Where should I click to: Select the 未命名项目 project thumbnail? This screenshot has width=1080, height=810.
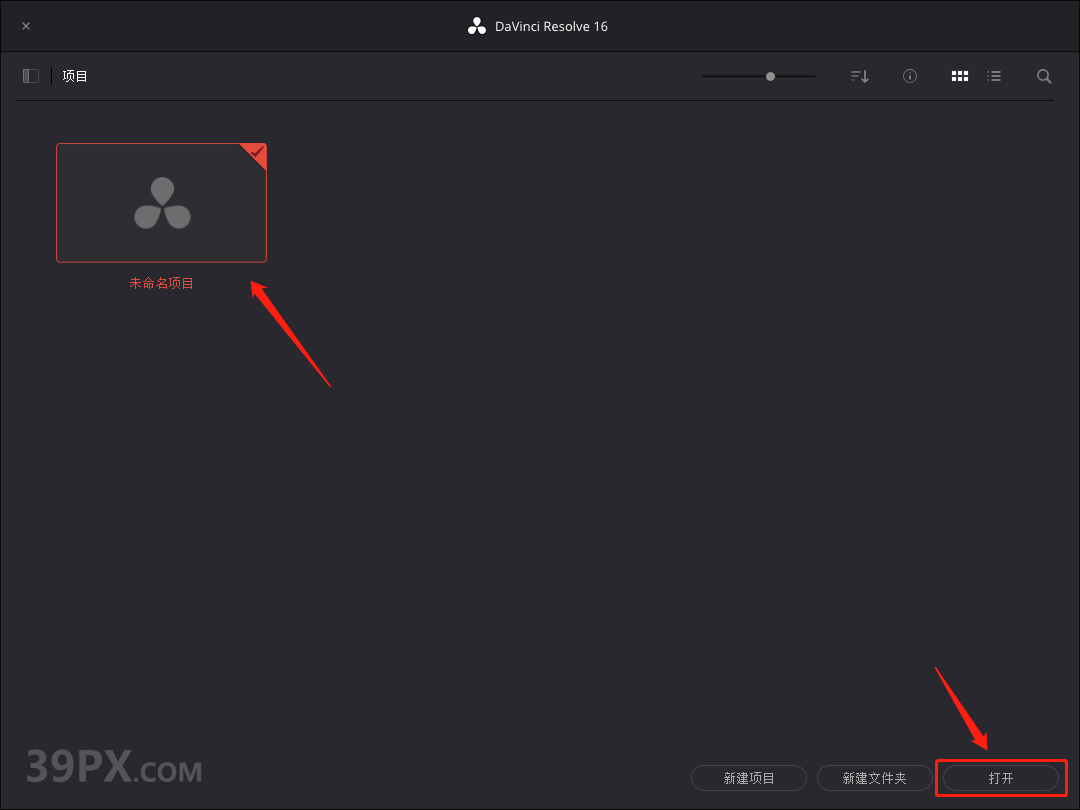[161, 202]
